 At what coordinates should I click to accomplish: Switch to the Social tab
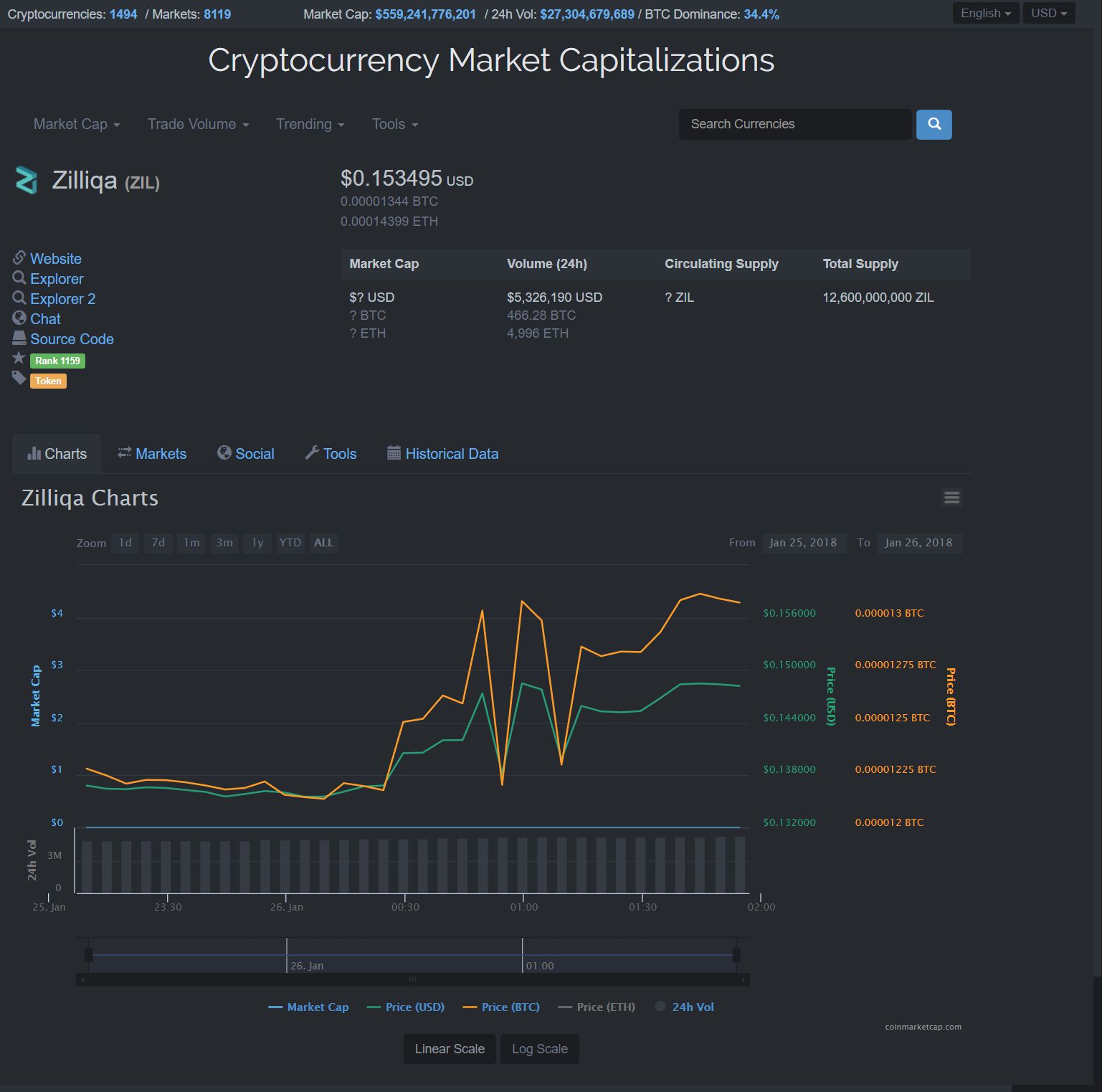[x=246, y=453]
